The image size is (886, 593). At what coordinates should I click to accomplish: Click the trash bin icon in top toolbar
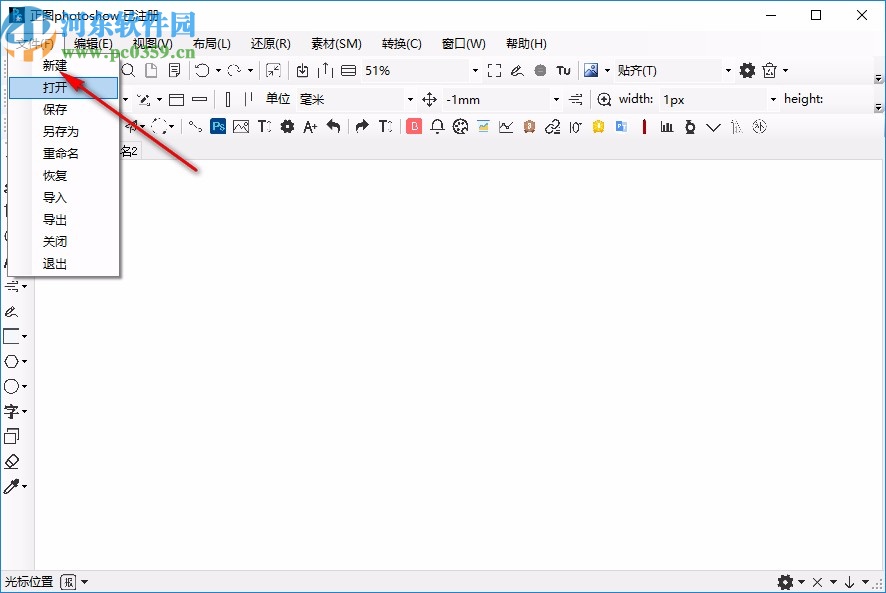[x=770, y=71]
